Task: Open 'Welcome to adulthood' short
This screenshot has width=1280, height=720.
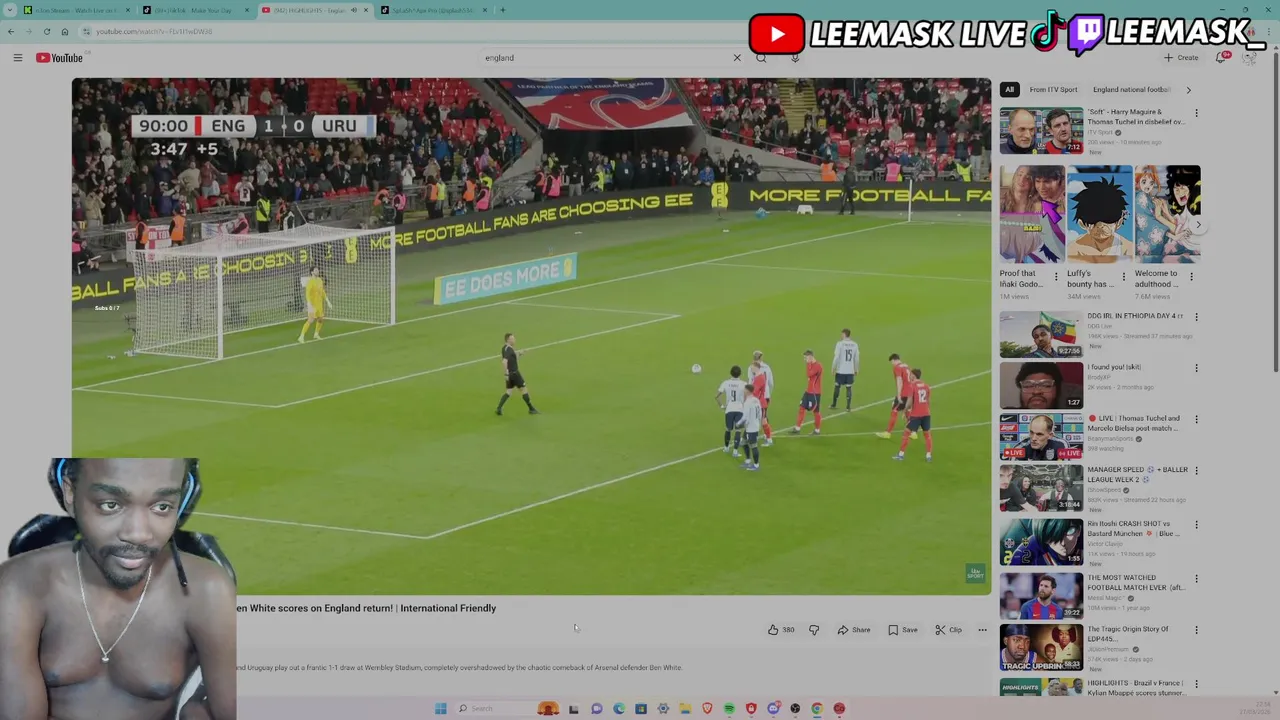Action: (x=1167, y=214)
